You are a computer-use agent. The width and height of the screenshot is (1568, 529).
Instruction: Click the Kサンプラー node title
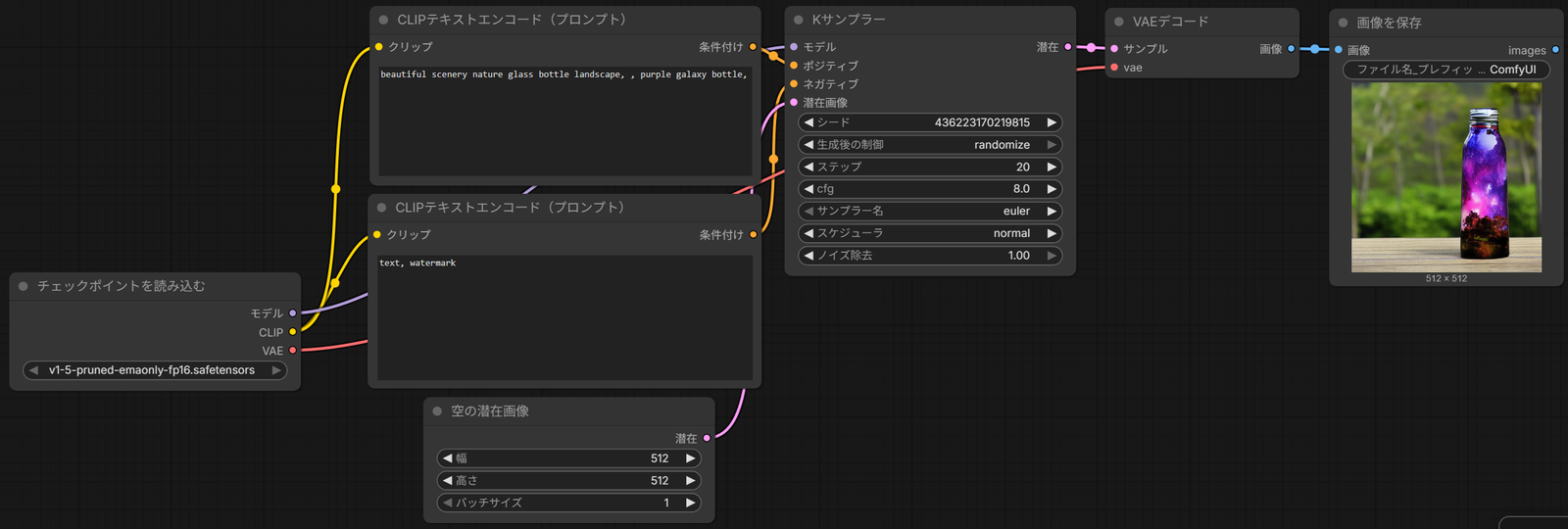pos(848,20)
